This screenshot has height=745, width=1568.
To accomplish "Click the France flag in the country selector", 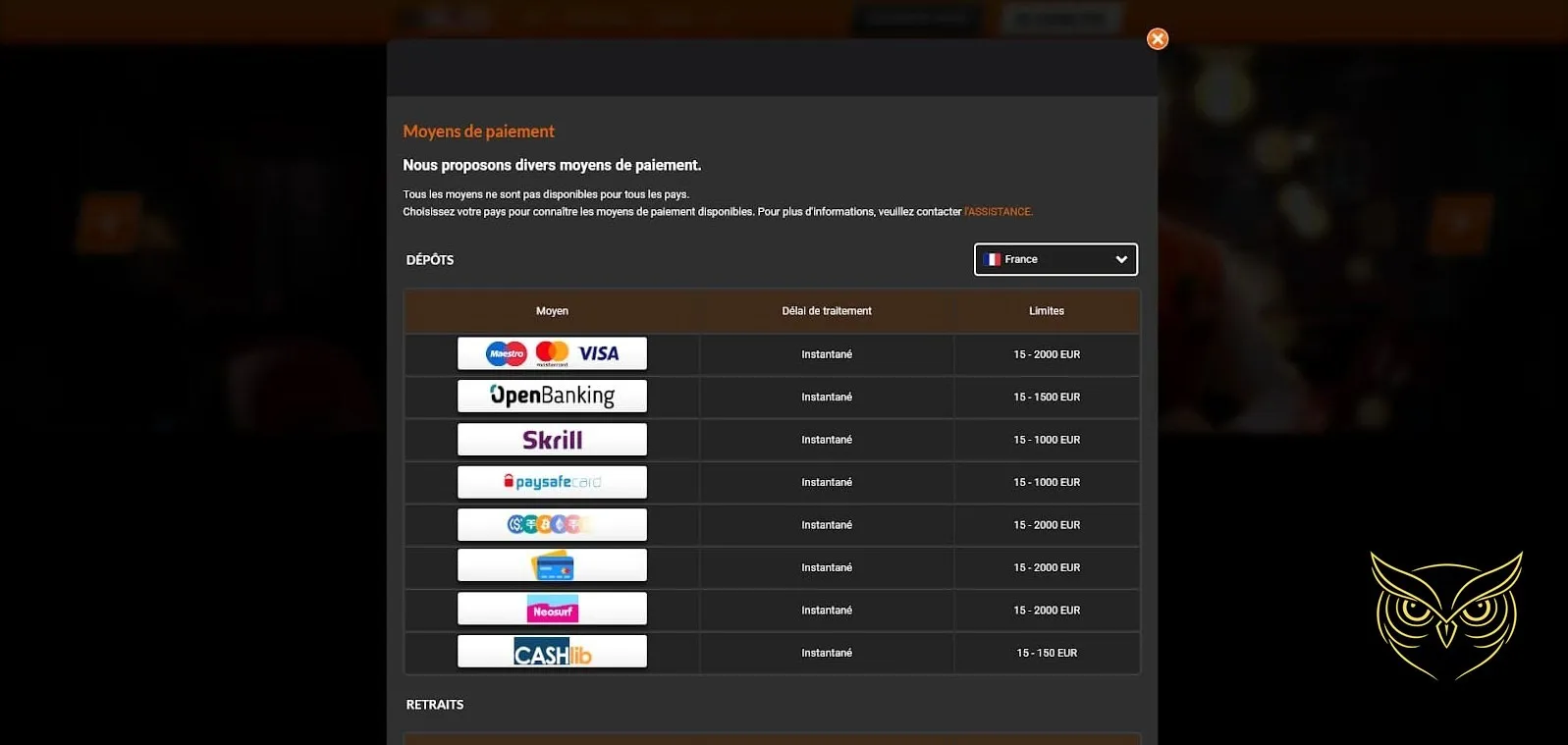I will coord(993,259).
